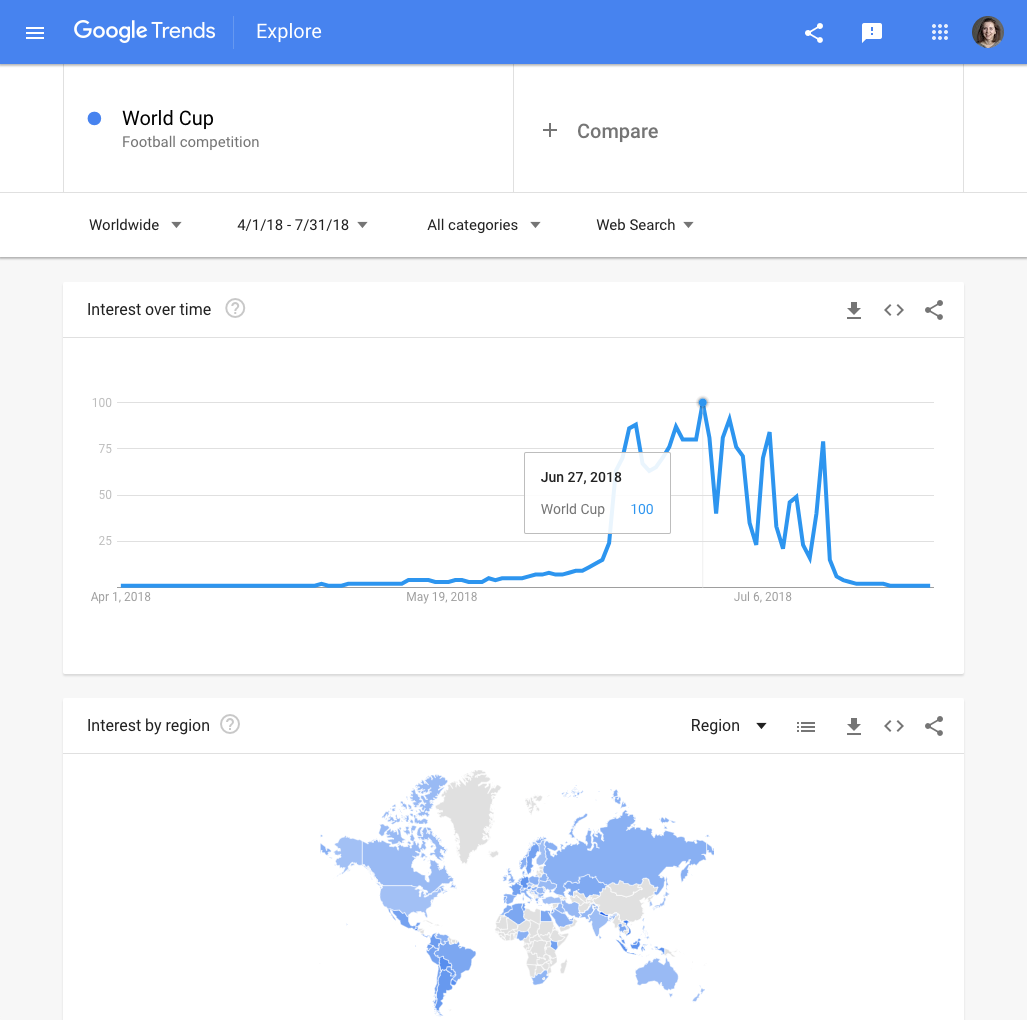This screenshot has height=1020, width=1027.
Task: Click the Apr 1, 2018 axis label
Action: coord(121,597)
